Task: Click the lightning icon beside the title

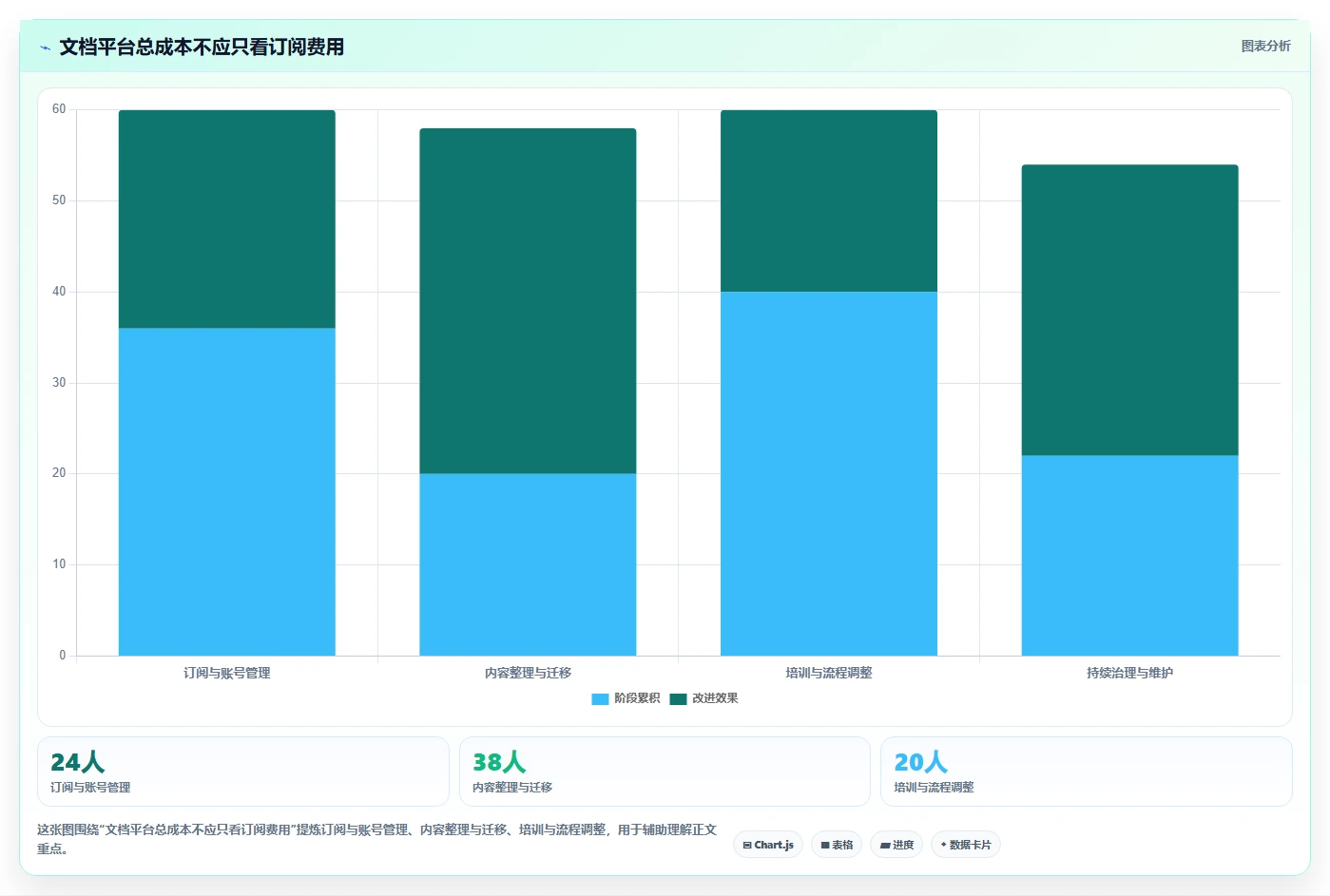Action: click(x=45, y=48)
